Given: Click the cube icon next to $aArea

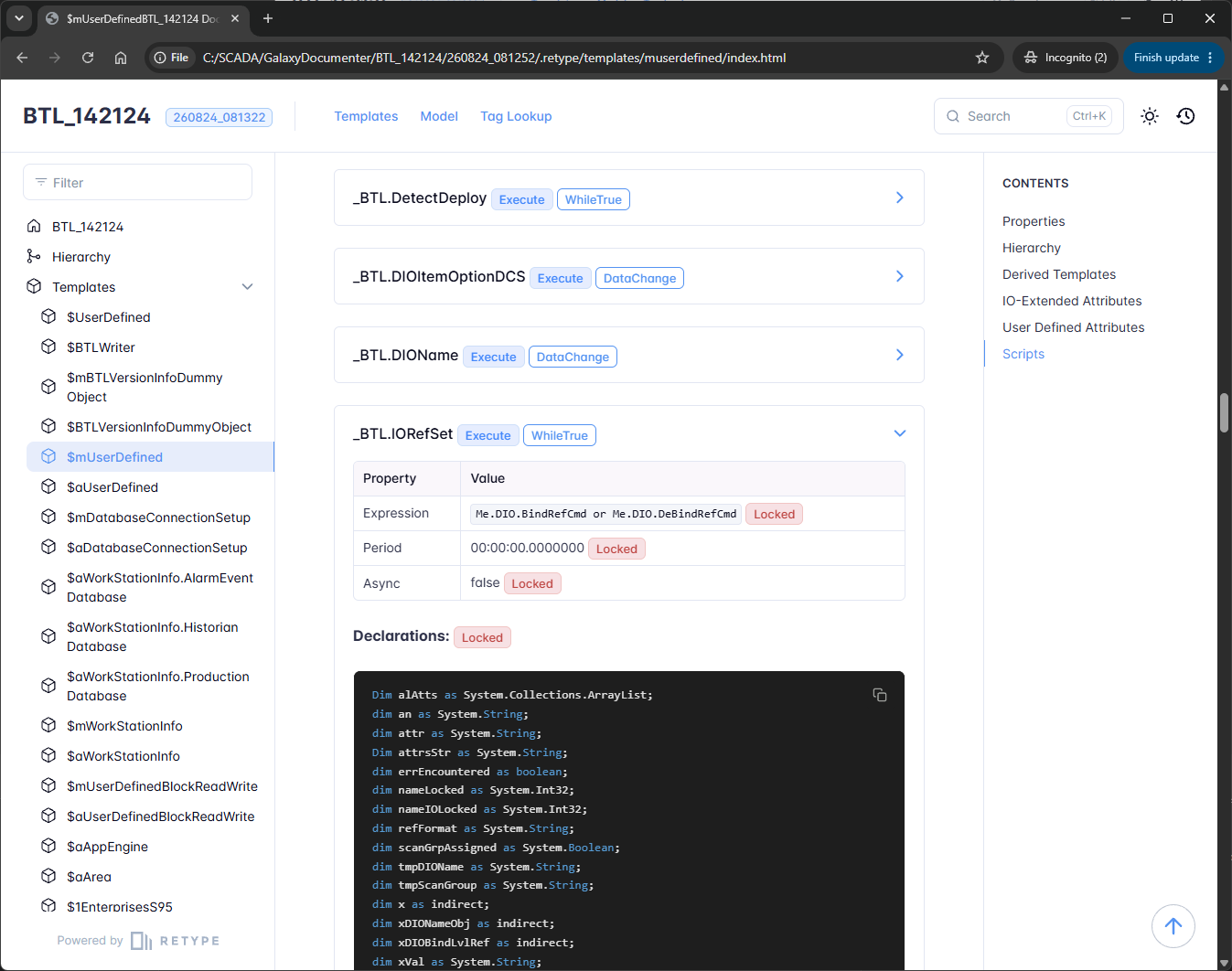Looking at the screenshot, I should click(x=48, y=876).
